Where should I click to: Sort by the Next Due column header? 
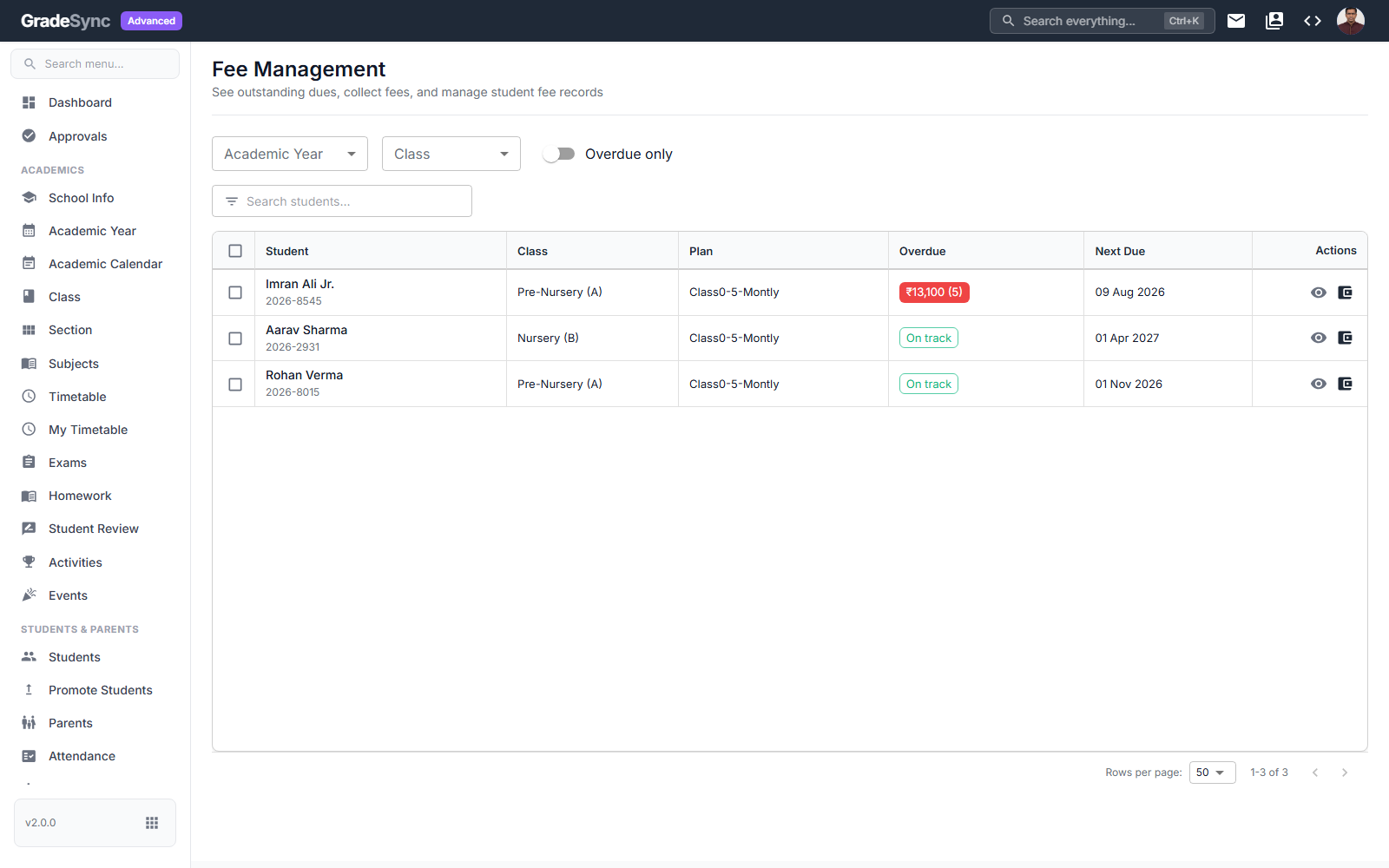pos(1120,251)
